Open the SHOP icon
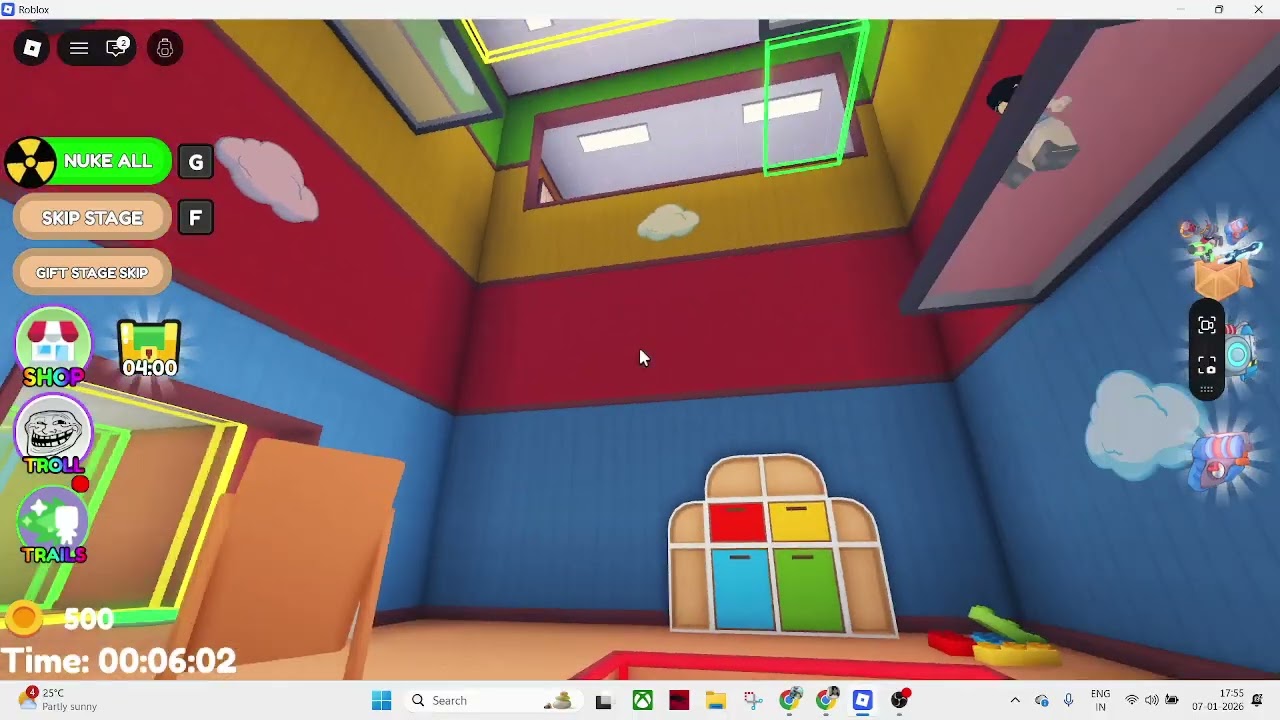The image size is (1280, 720). click(x=54, y=348)
